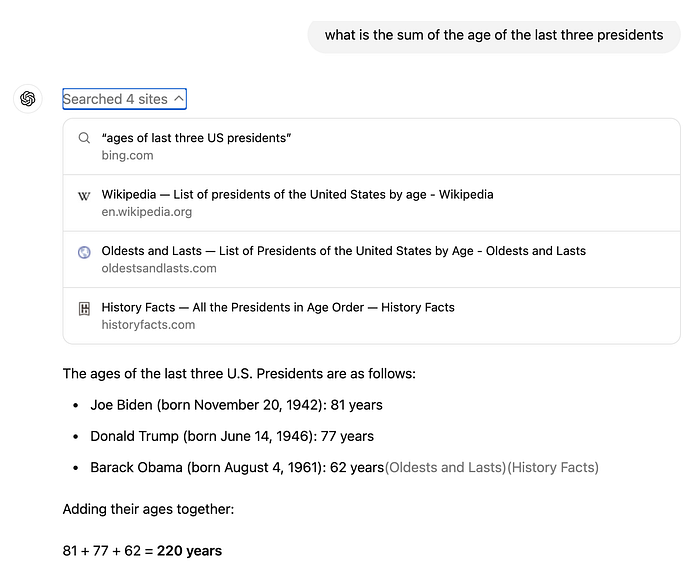
Task: Select the user message bubble about presidents' ages
Action: coord(494,35)
